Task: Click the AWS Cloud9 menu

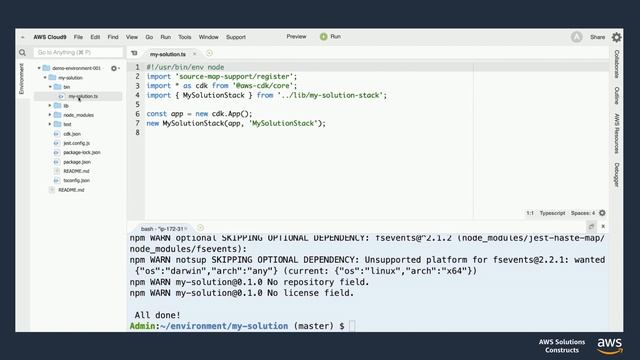Action: click(50, 37)
